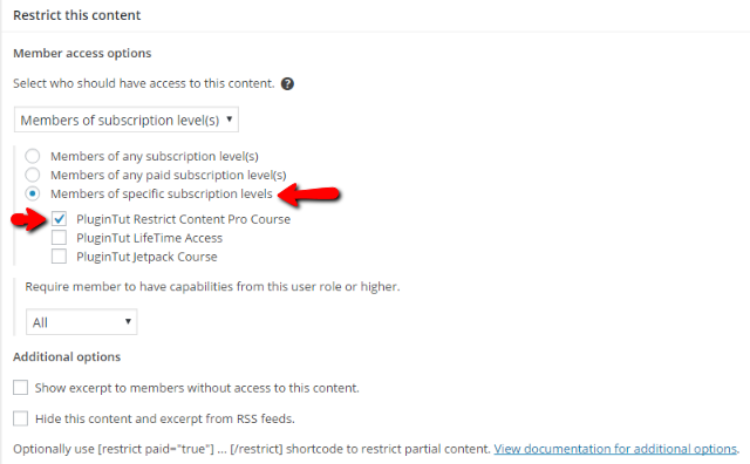This screenshot has width=750, height=464.
Task: Choose Members of any paid subscription level(s) radio
Action: coord(33,175)
